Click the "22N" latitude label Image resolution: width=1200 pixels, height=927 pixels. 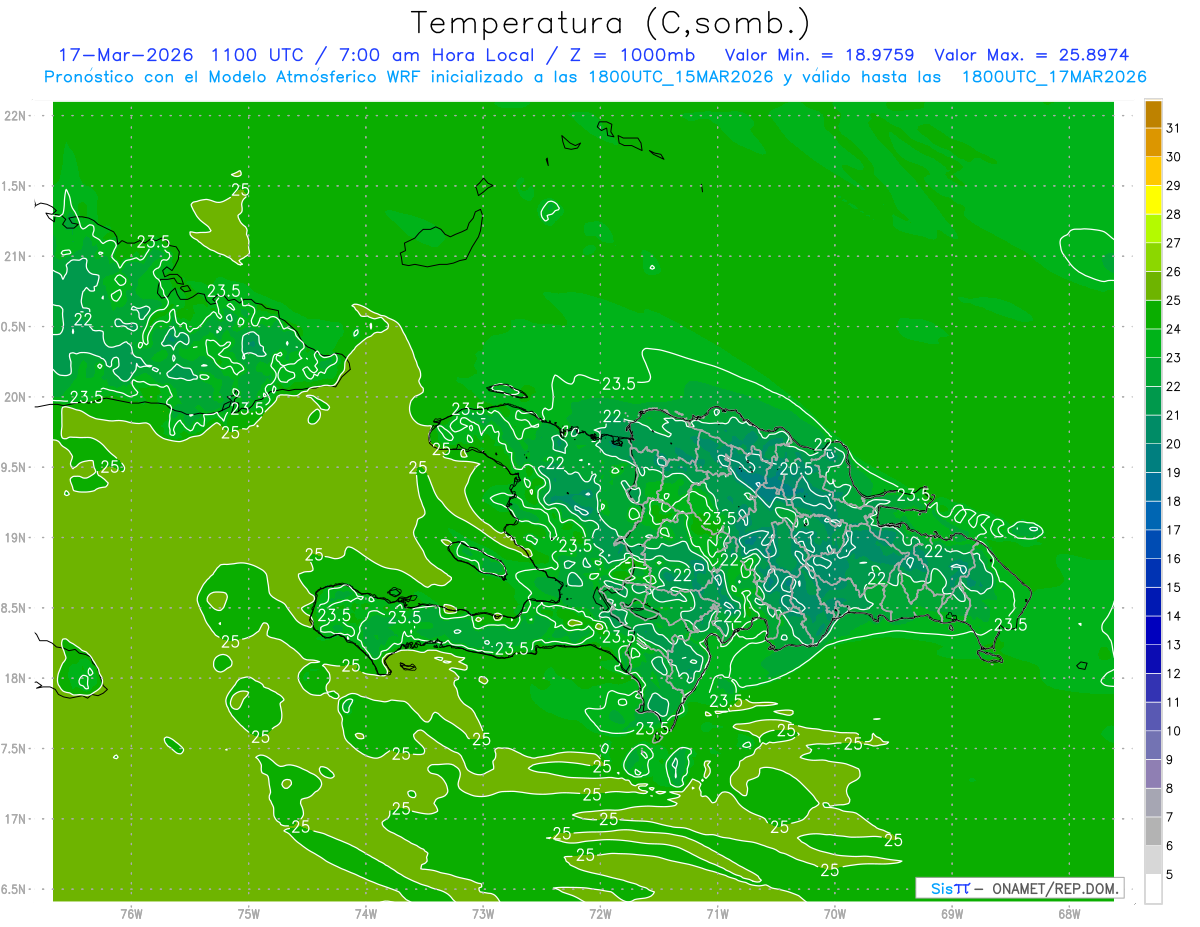(x=16, y=116)
